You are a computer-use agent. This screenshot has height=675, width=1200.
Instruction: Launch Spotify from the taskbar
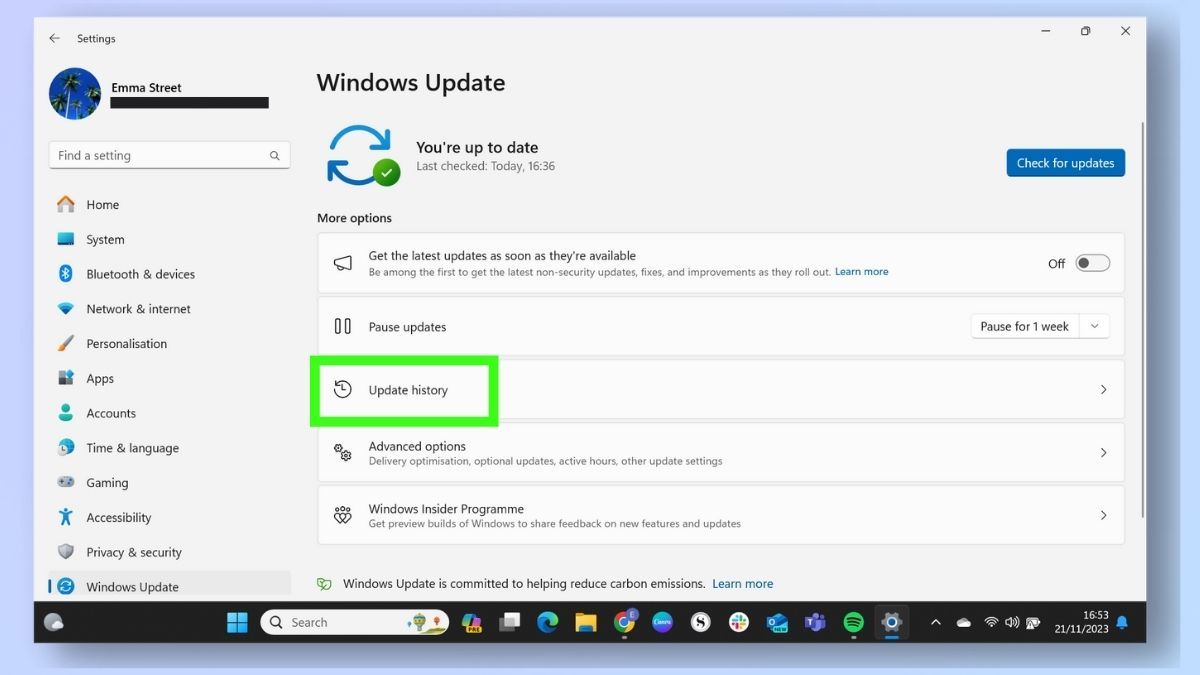click(853, 622)
